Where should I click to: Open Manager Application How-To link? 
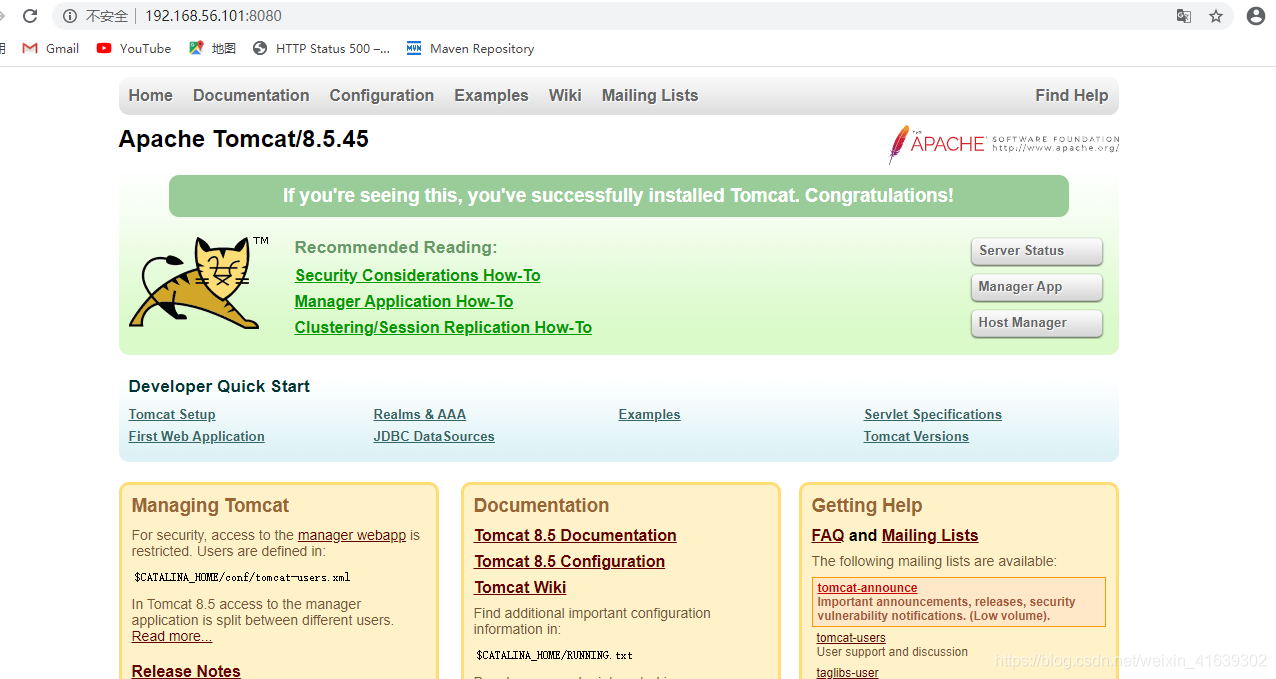[x=404, y=302]
